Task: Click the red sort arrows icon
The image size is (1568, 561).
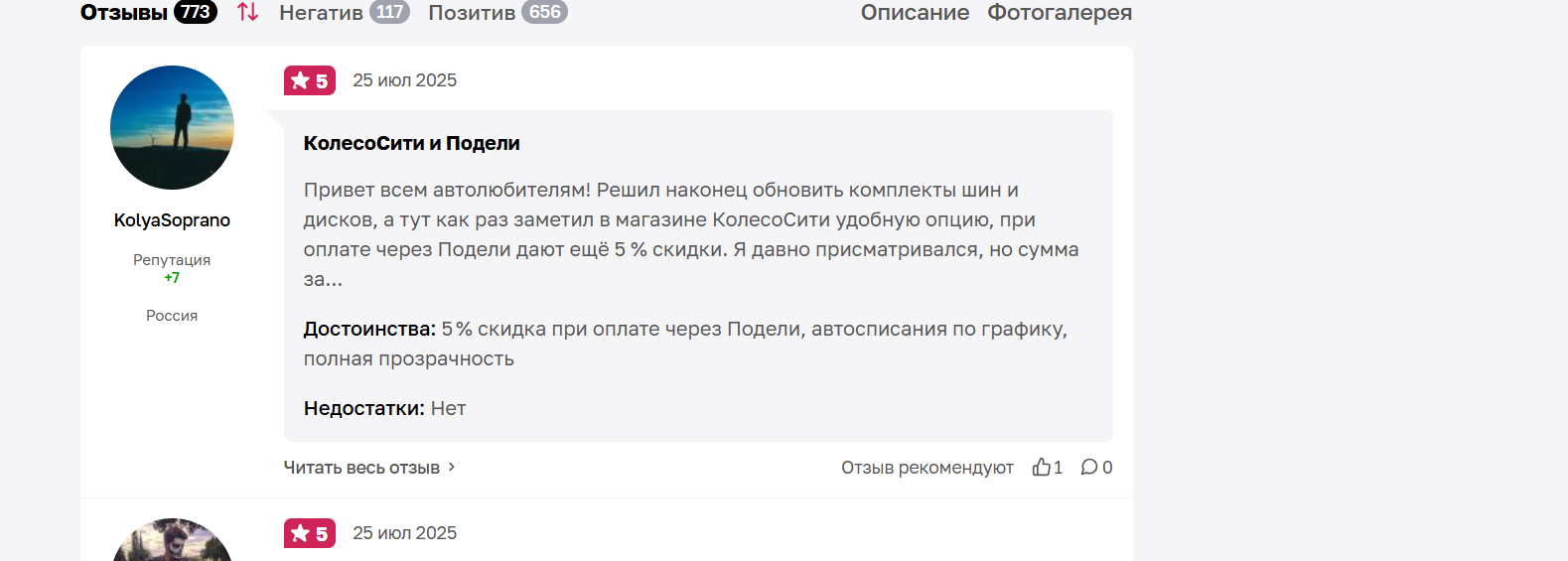Action: [247, 12]
